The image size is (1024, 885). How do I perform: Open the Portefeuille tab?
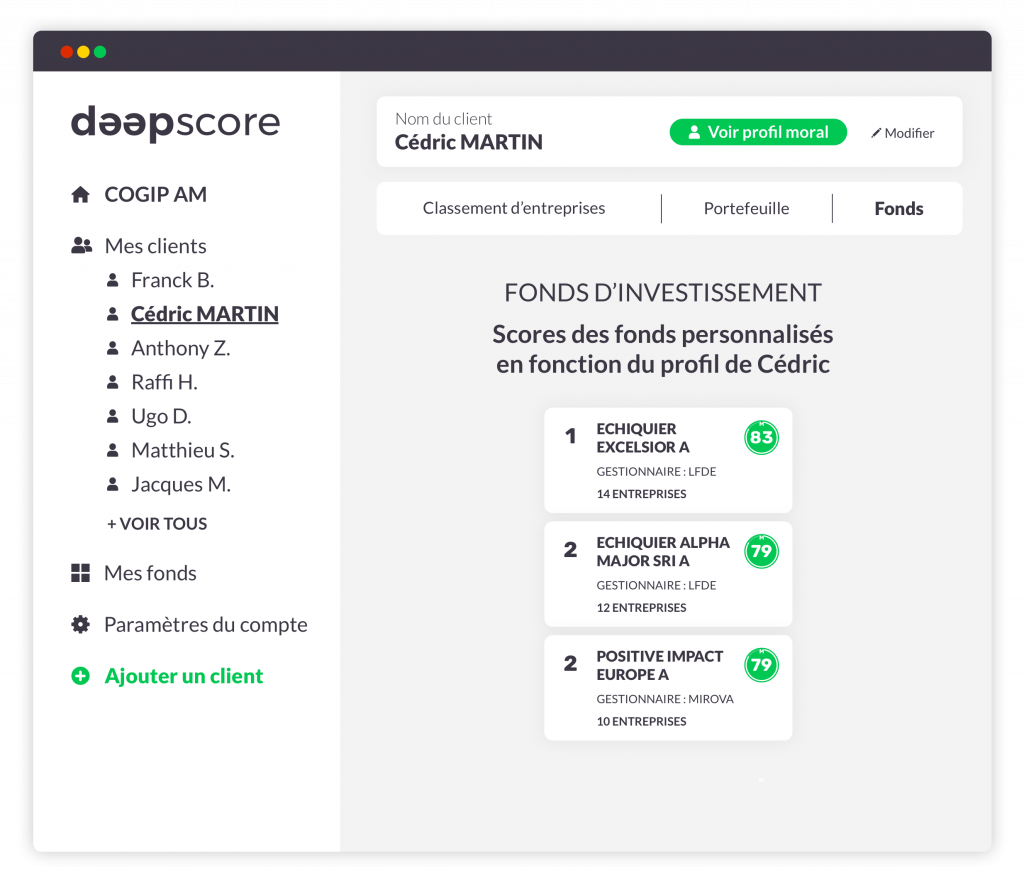click(x=746, y=208)
